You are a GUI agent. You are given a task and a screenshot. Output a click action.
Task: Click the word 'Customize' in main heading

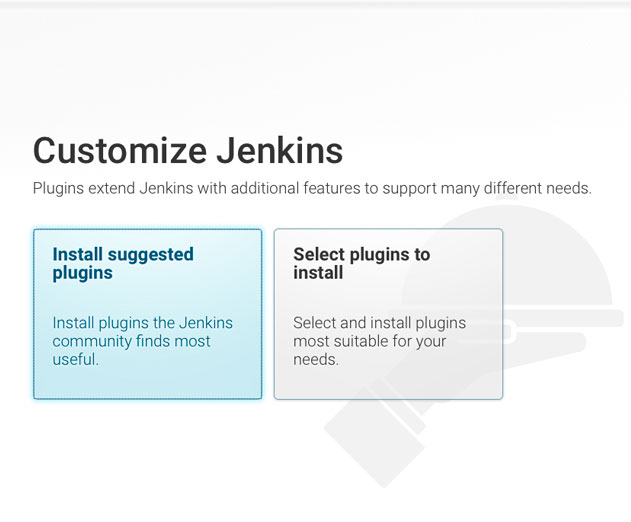tap(120, 151)
